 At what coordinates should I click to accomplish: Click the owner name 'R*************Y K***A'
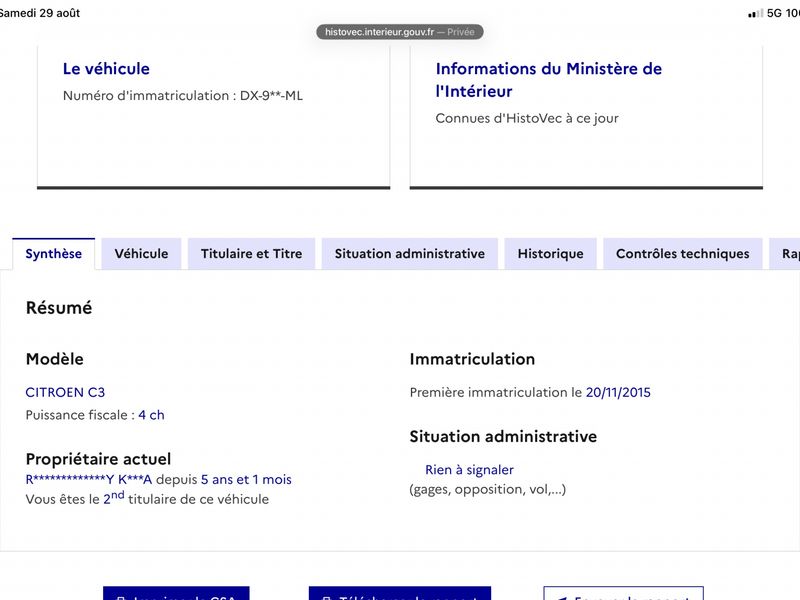coord(89,480)
